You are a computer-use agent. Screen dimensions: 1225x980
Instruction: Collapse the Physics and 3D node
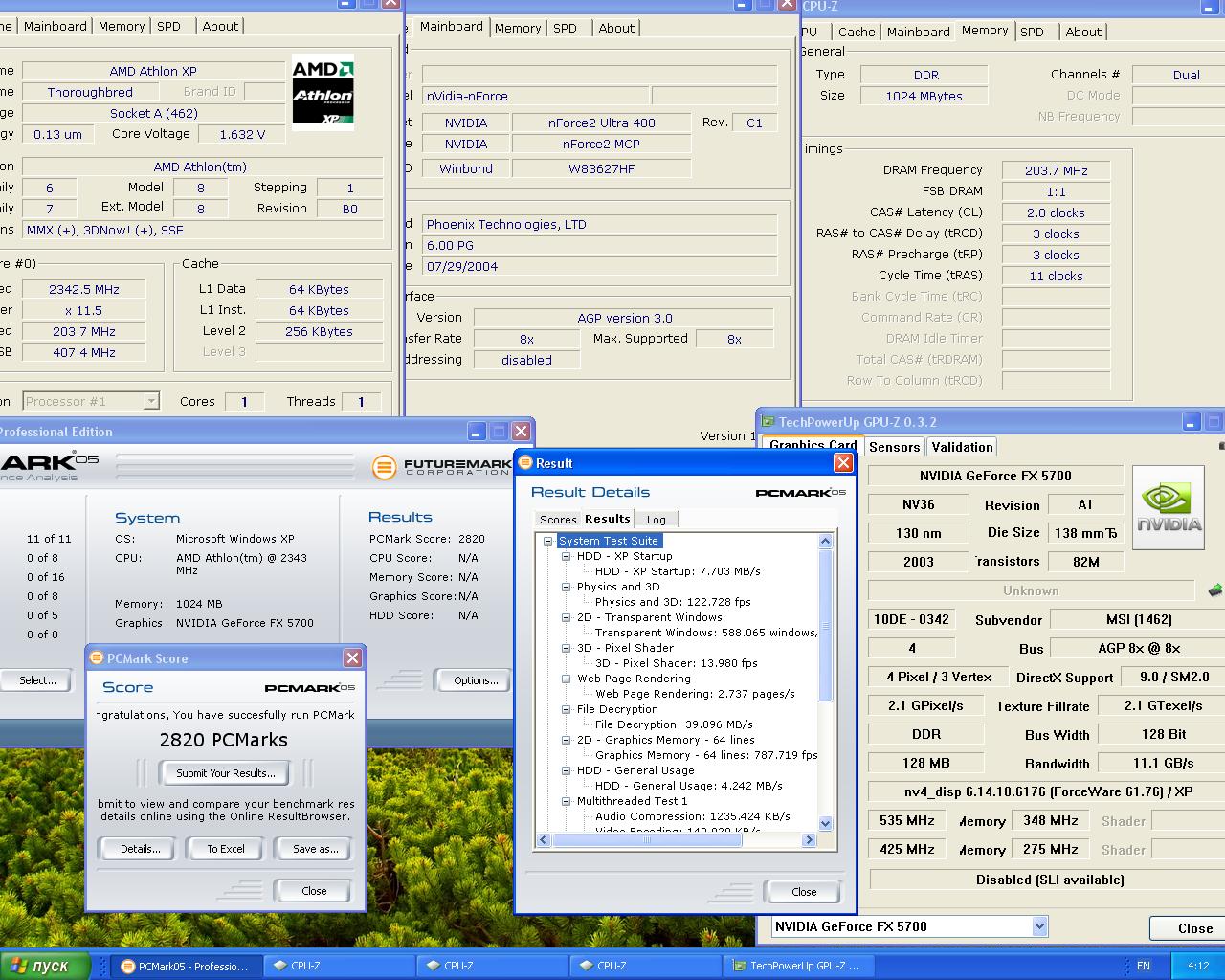[567, 587]
